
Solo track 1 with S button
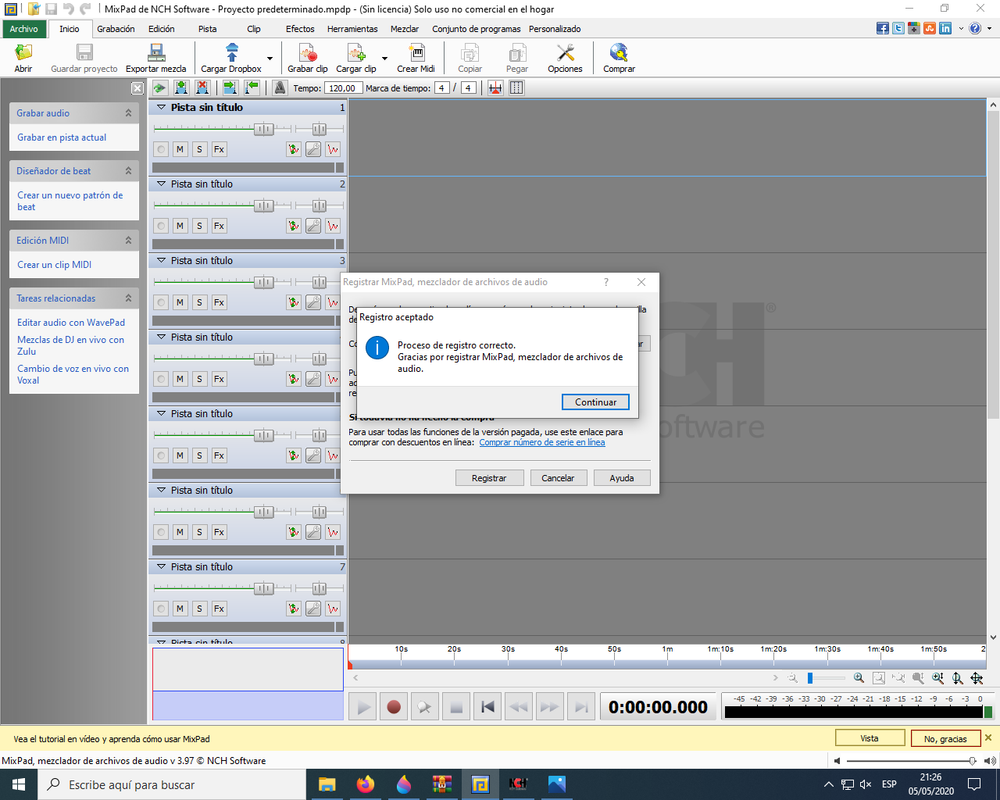click(200, 149)
